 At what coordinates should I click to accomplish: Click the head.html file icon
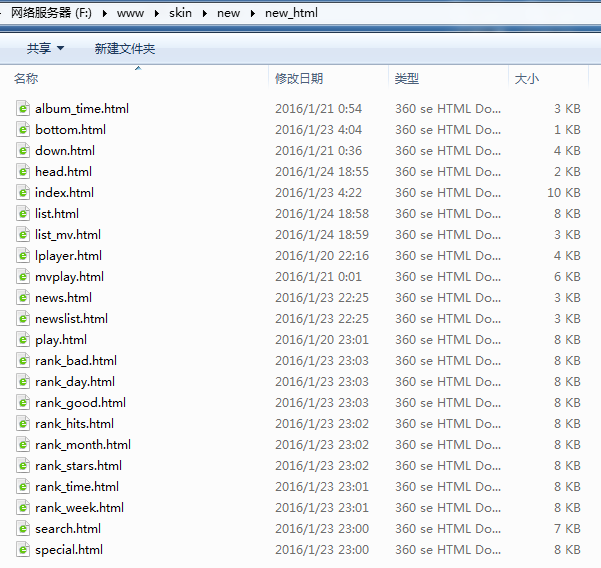(23, 172)
